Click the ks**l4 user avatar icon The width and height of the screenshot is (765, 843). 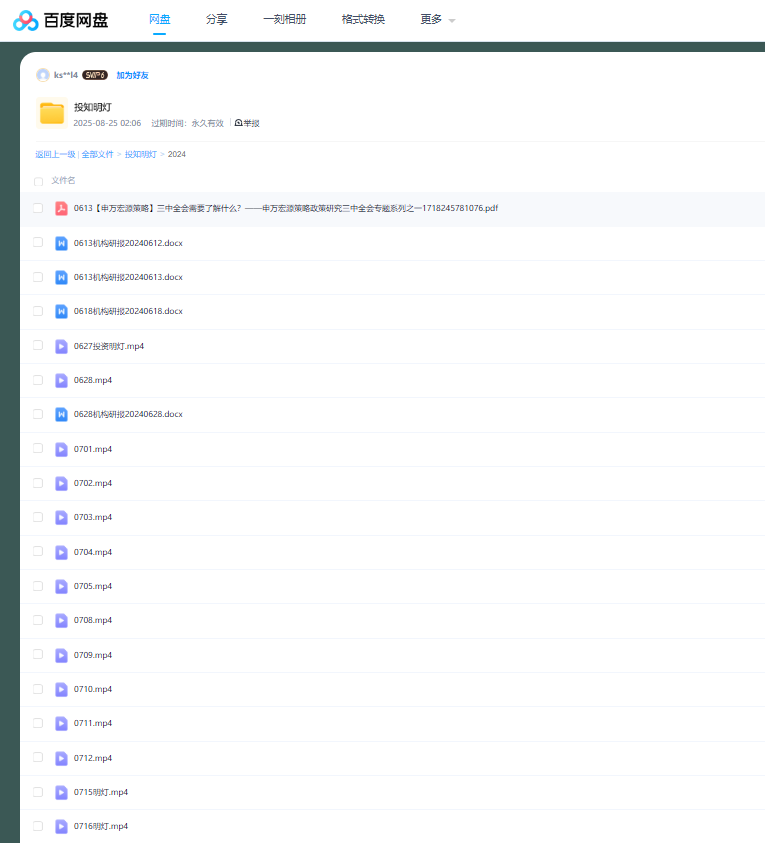43,75
